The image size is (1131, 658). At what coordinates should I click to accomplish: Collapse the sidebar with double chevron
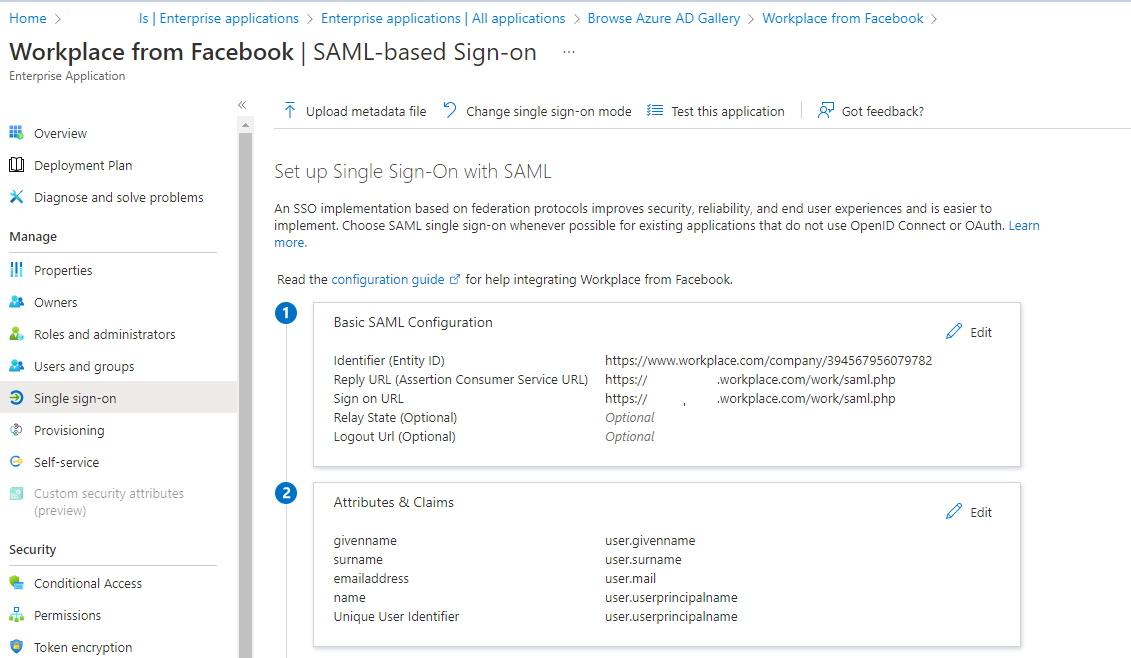coord(242,105)
